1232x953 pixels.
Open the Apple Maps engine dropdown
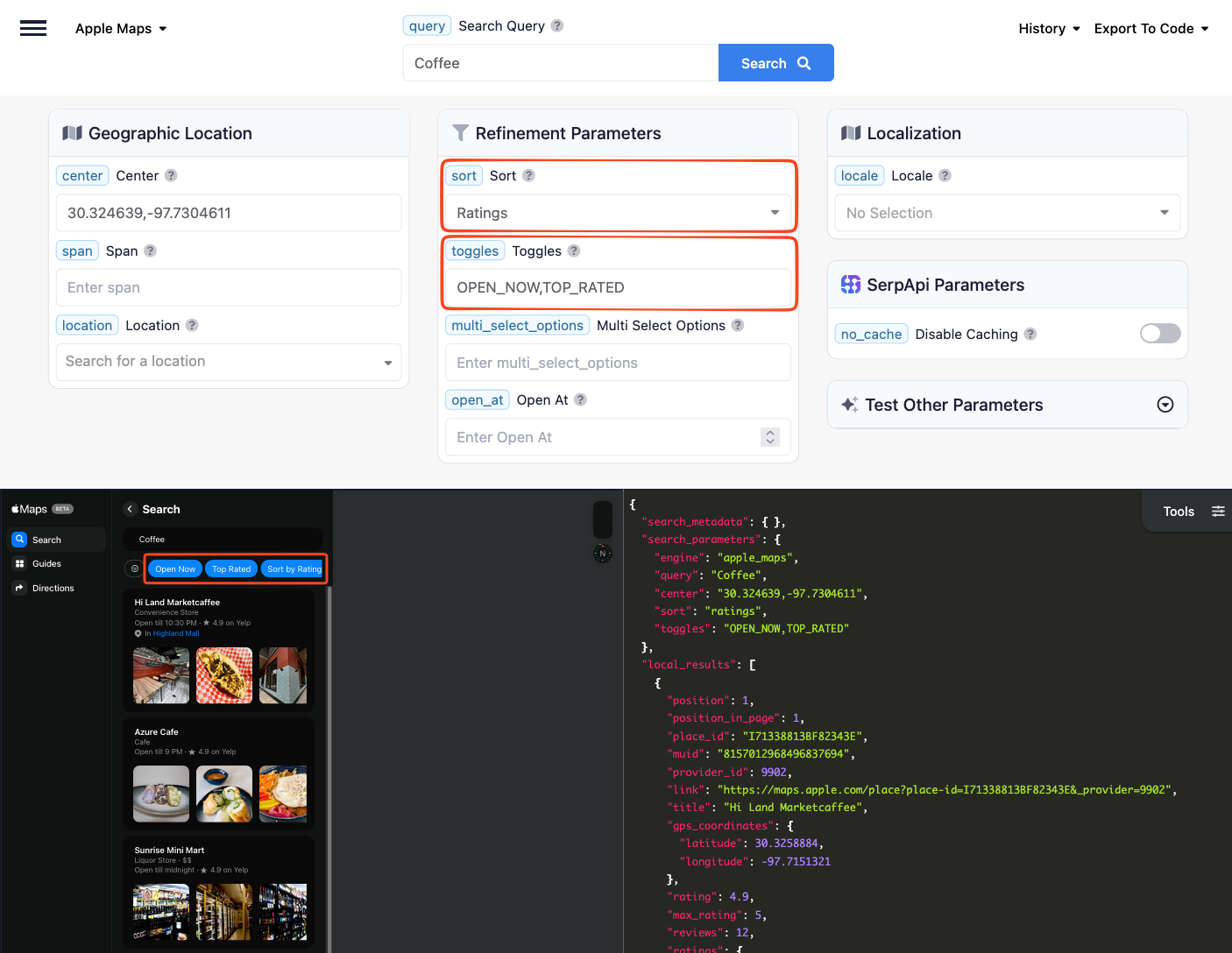121,28
